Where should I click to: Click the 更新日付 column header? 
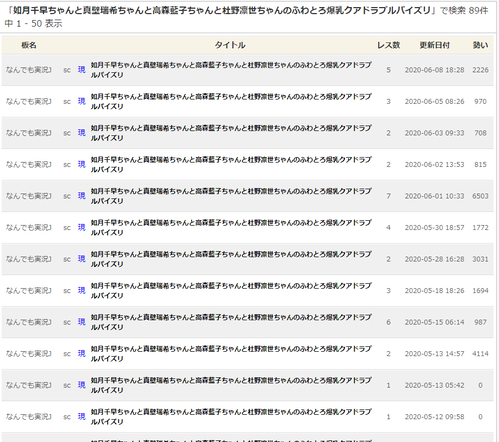click(x=434, y=45)
